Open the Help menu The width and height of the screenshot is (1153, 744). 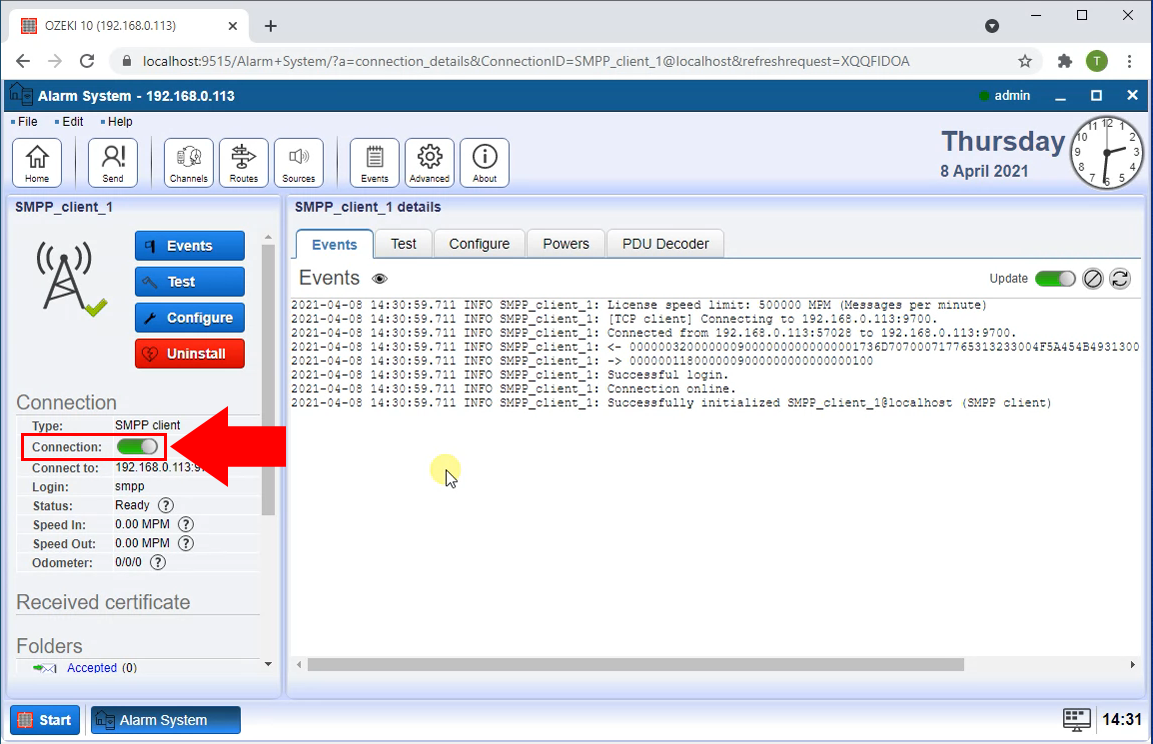(x=120, y=121)
